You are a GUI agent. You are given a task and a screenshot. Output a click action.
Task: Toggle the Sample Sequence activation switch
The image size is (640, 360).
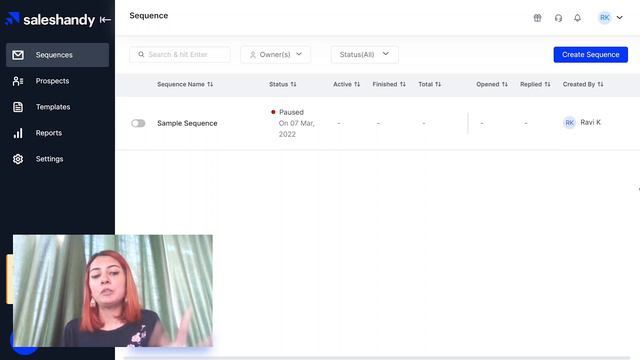pos(138,123)
